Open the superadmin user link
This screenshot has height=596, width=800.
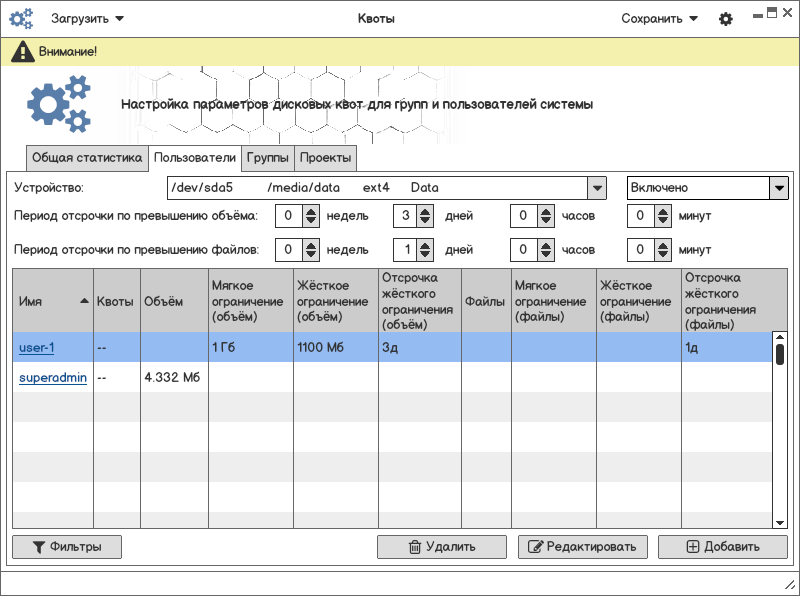tap(53, 378)
